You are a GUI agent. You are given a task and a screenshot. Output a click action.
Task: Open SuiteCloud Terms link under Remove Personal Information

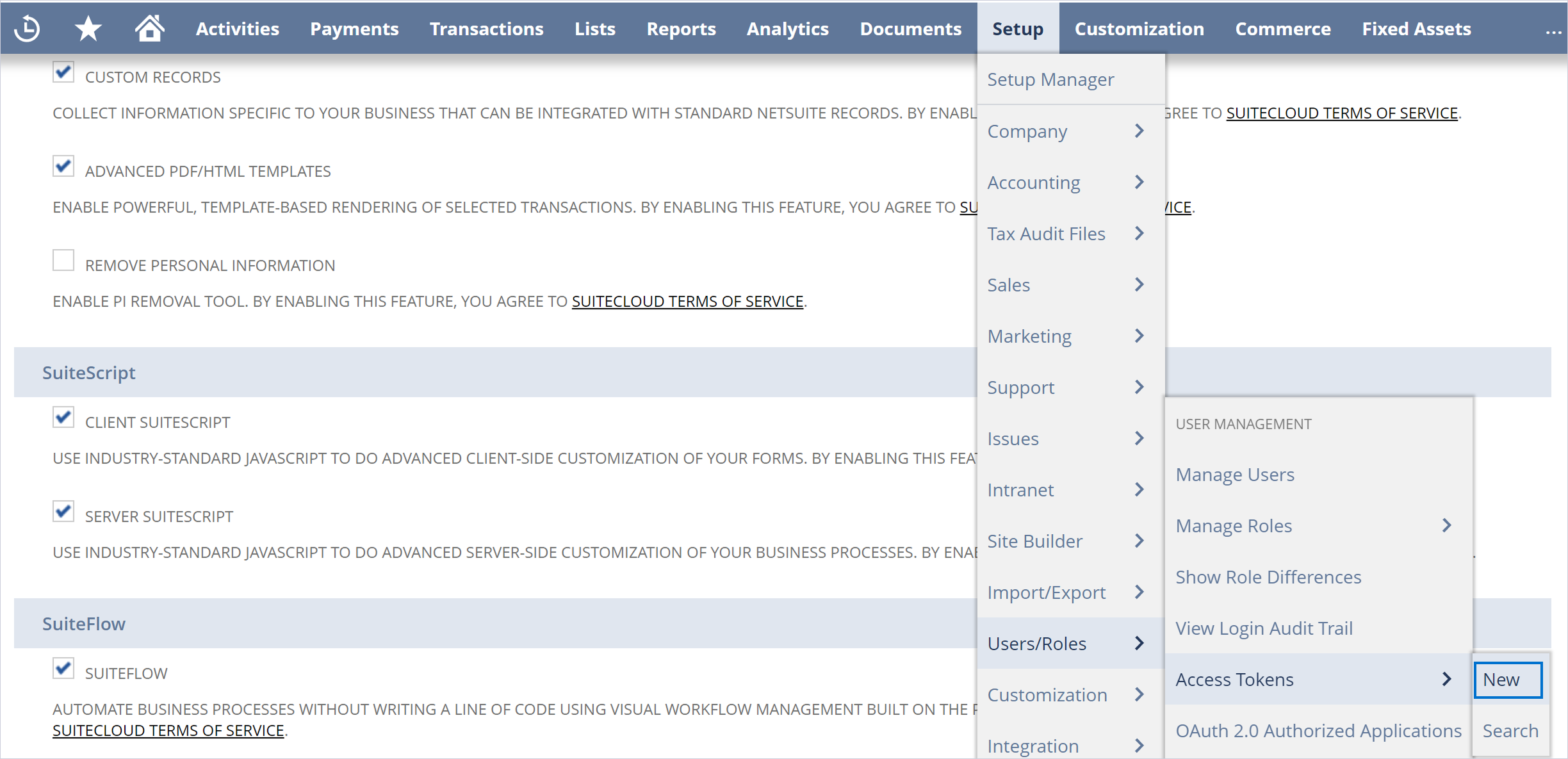point(687,301)
